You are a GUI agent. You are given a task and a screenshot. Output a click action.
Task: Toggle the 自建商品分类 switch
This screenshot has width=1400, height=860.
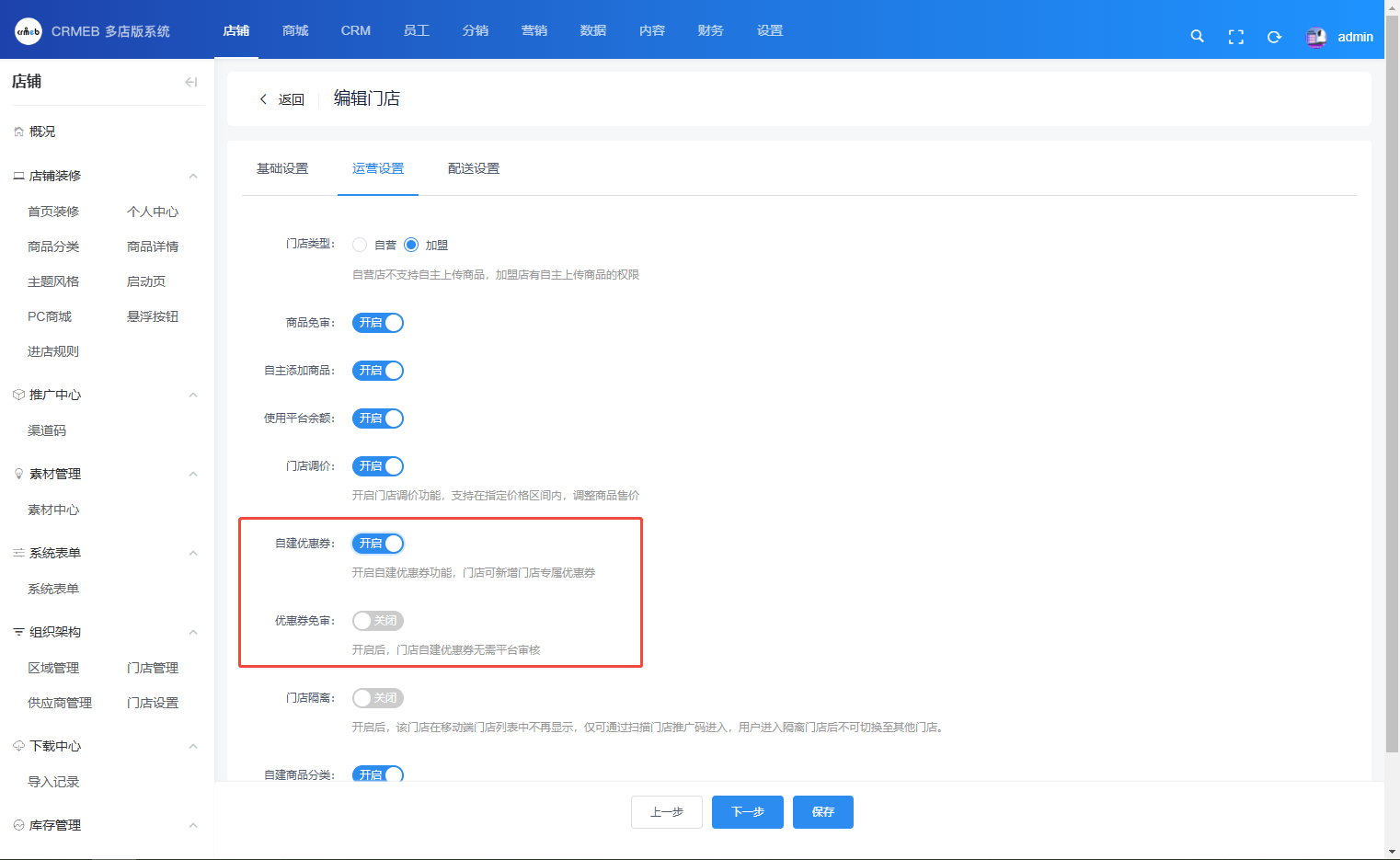pos(378,774)
